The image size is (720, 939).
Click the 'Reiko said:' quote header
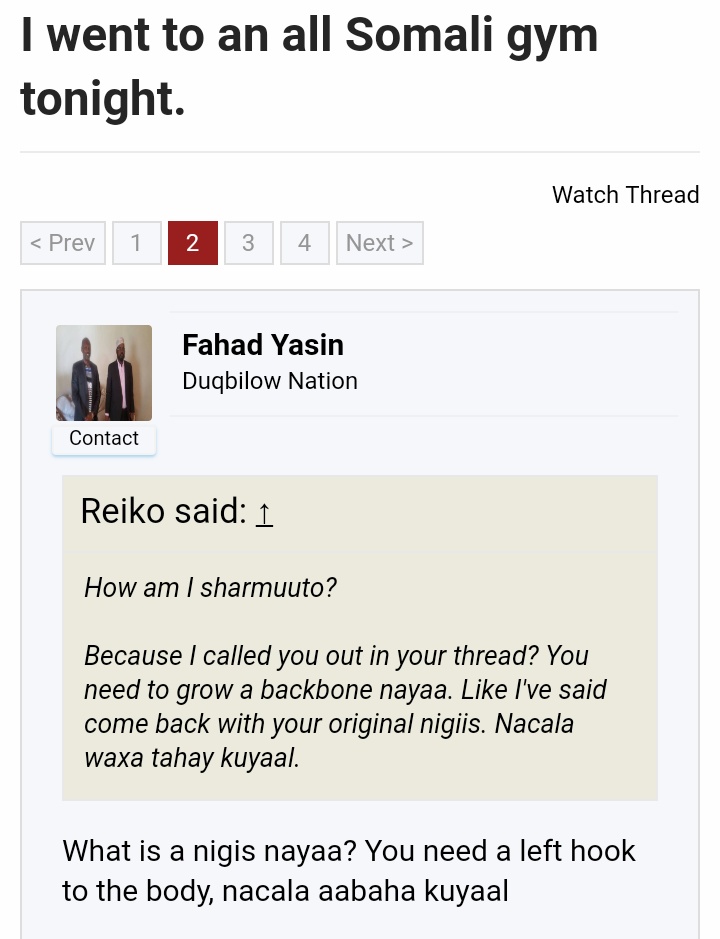[x=162, y=511]
